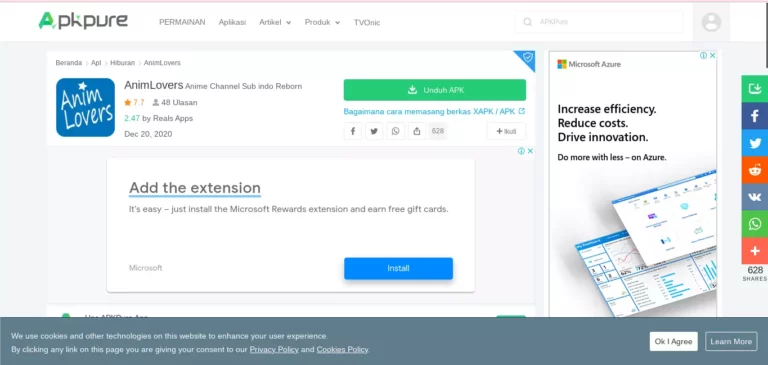Image resolution: width=768 pixels, height=365 pixels.
Task: Click the Learn More cookie button
Action: coord(731,341)
